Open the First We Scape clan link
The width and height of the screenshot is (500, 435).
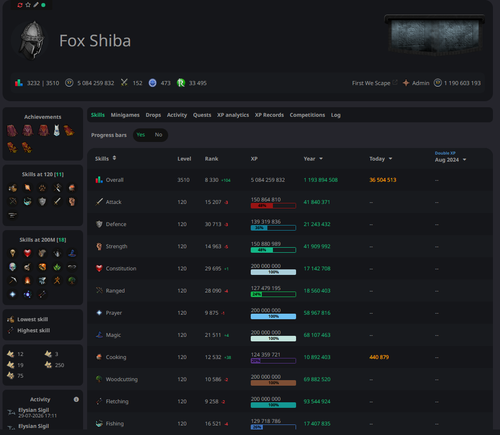(x=371, y=83)
